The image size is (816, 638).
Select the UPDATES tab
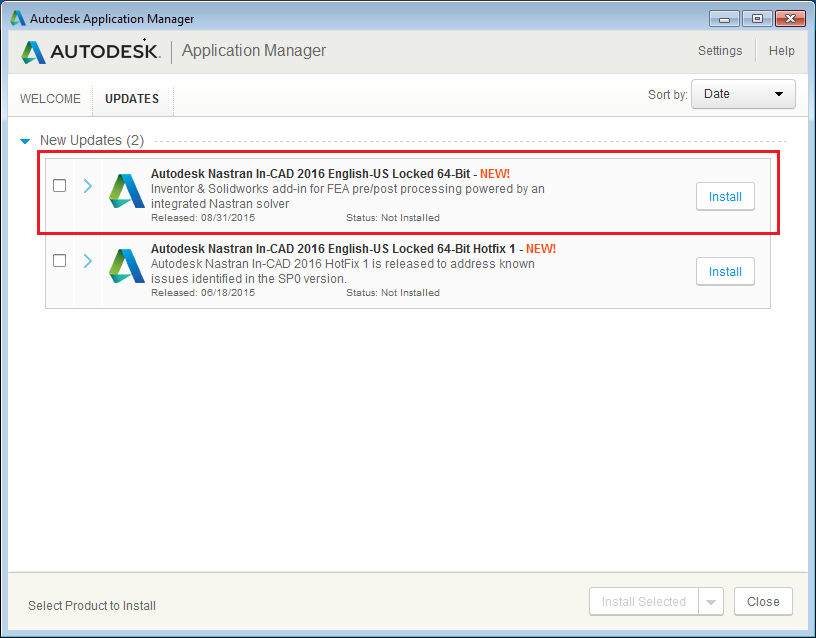pyautogui.click(x=132, y=99)
